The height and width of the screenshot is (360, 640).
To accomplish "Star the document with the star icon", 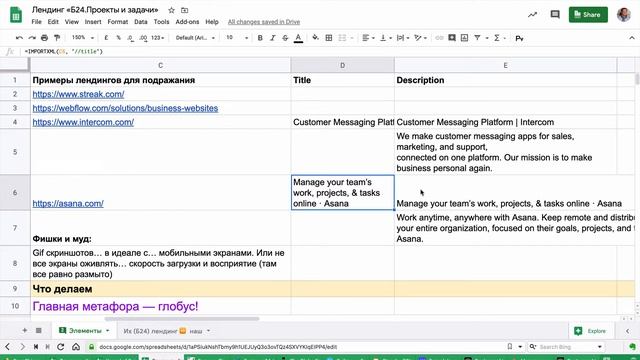I will [x=171, y=10].
